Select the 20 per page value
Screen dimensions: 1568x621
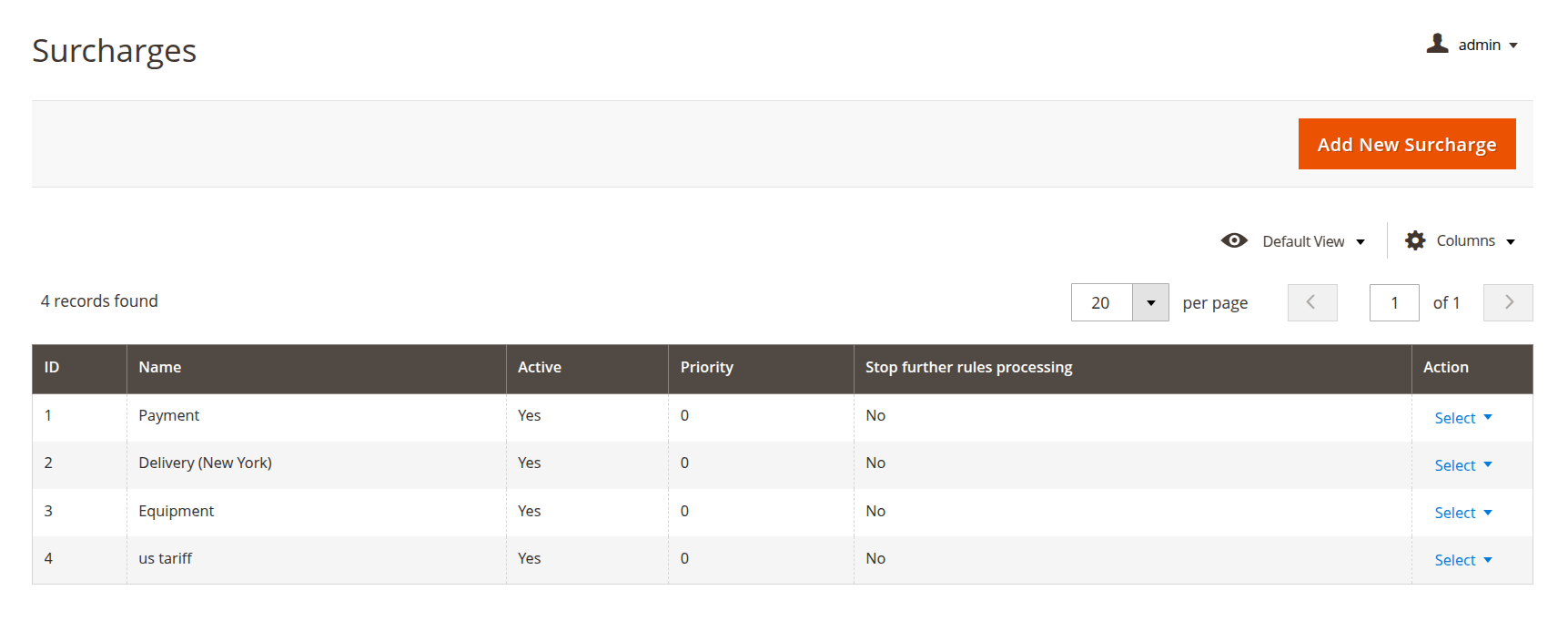click(x=1101, y=301)
